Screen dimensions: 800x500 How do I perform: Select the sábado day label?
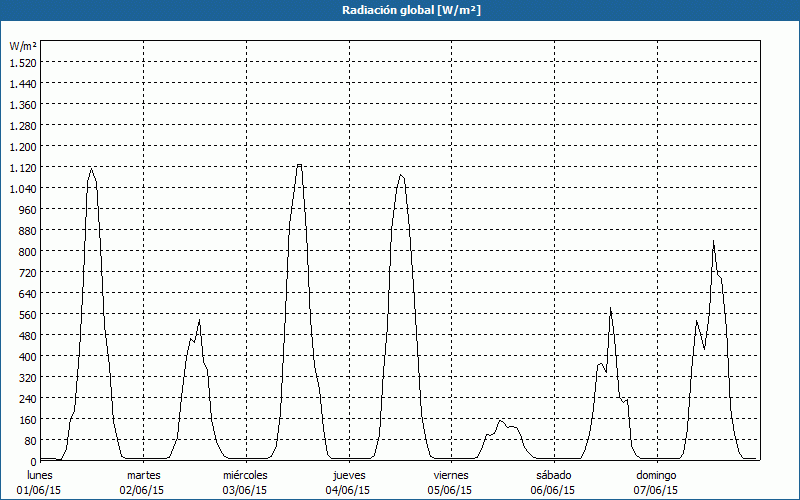pos(553,475)
